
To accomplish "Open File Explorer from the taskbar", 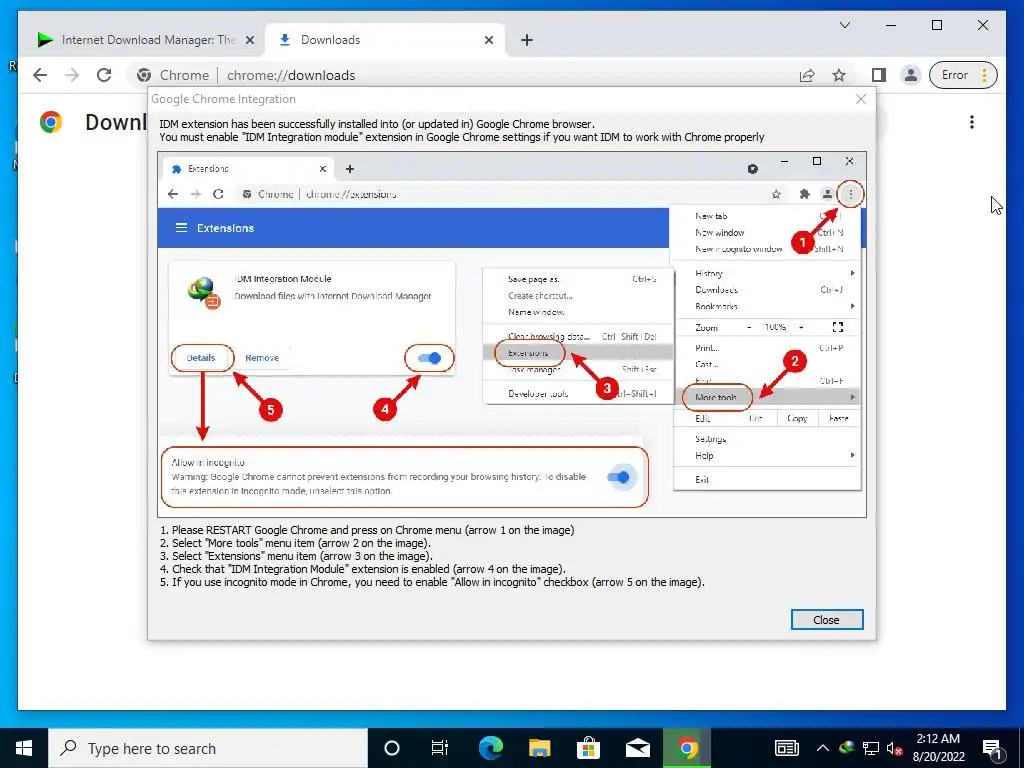I will [x=539, y=748].
